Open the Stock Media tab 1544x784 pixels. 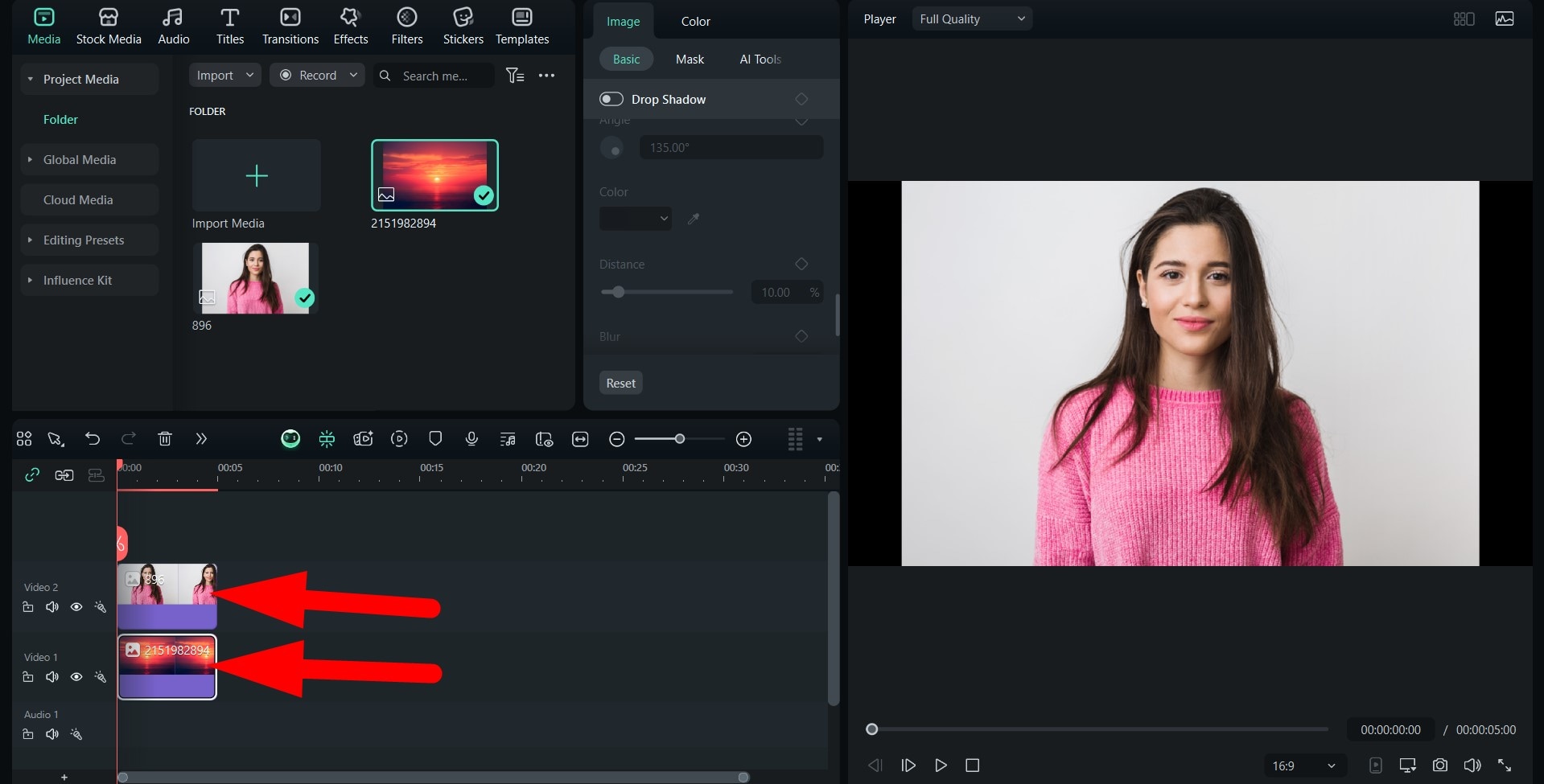(x=109, y=27)
